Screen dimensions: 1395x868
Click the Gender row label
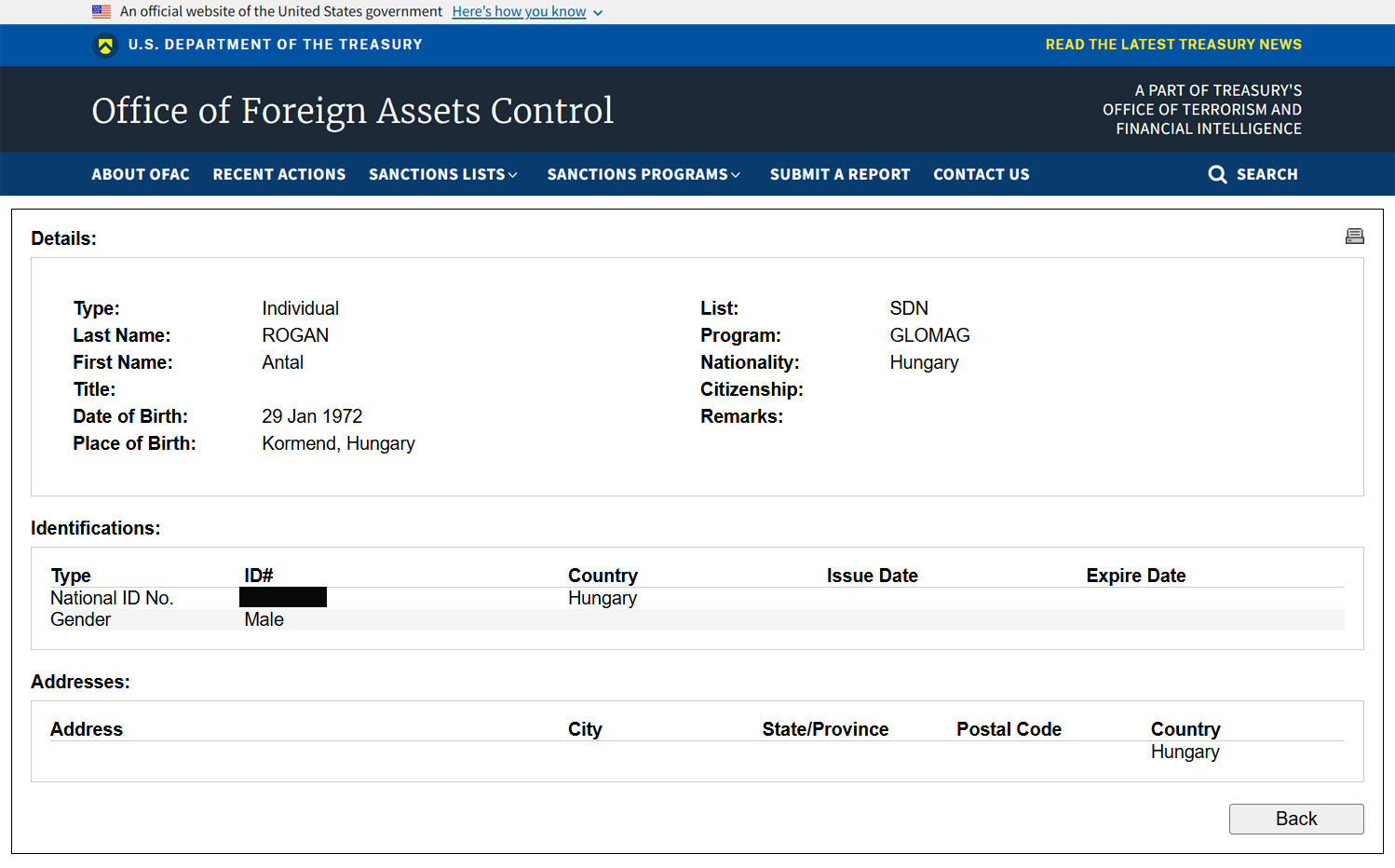tap(80, 619)
